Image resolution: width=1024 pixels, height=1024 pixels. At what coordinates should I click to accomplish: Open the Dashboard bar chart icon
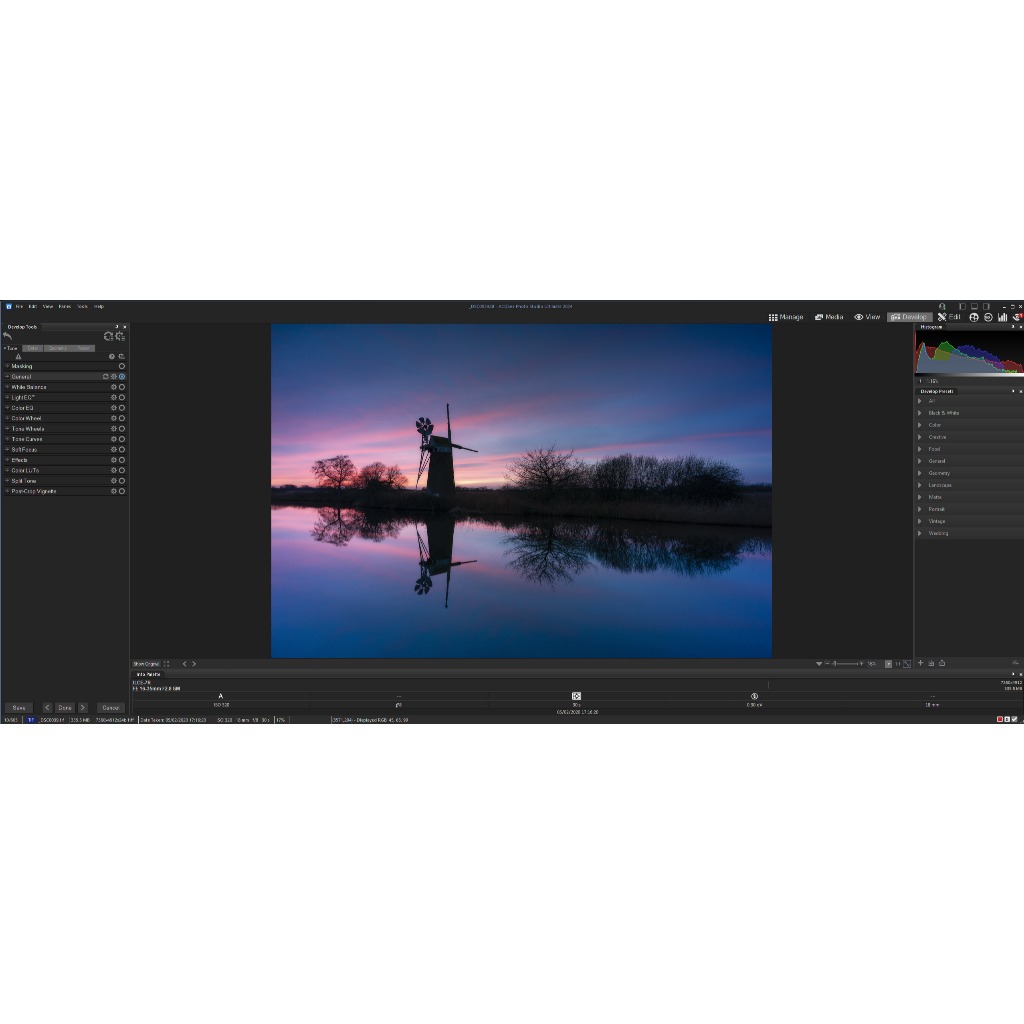[x=1002, y=317]
